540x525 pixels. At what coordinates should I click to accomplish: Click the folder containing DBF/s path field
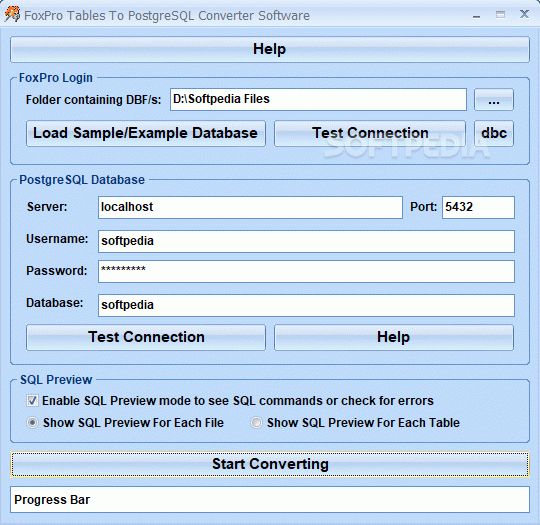pyautogui.click(x=318, y=99)
